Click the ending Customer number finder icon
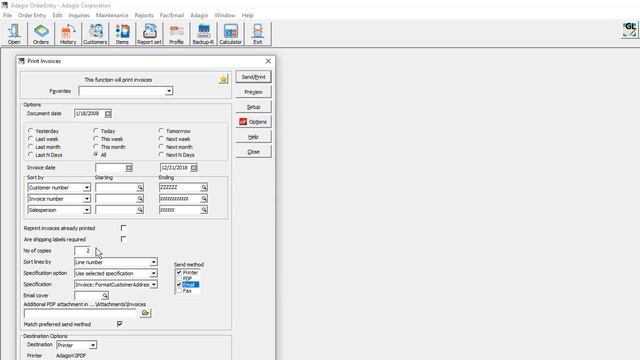 pyautogui.click(x=204, y=188)
